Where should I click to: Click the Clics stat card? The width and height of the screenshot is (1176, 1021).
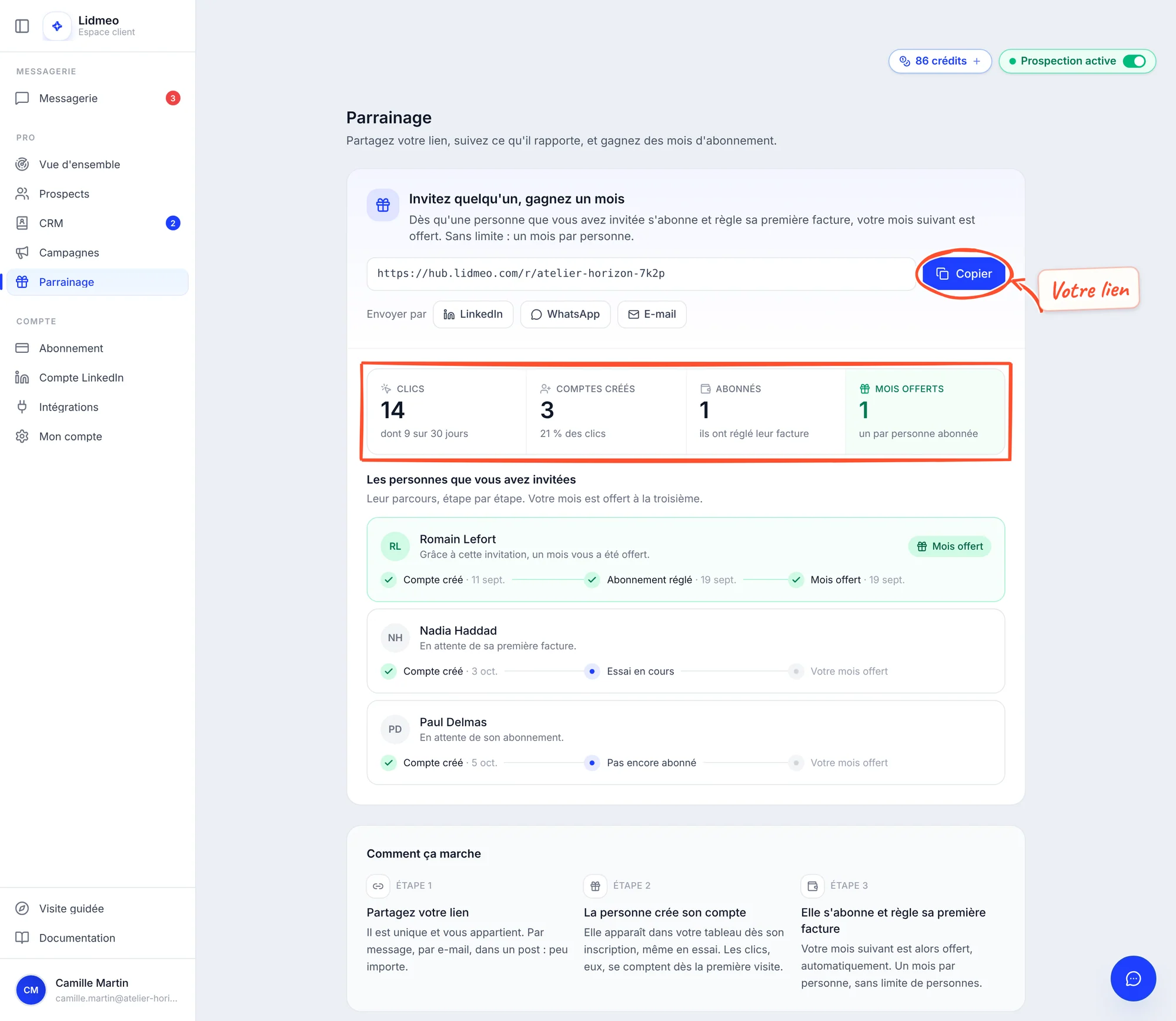446,411
